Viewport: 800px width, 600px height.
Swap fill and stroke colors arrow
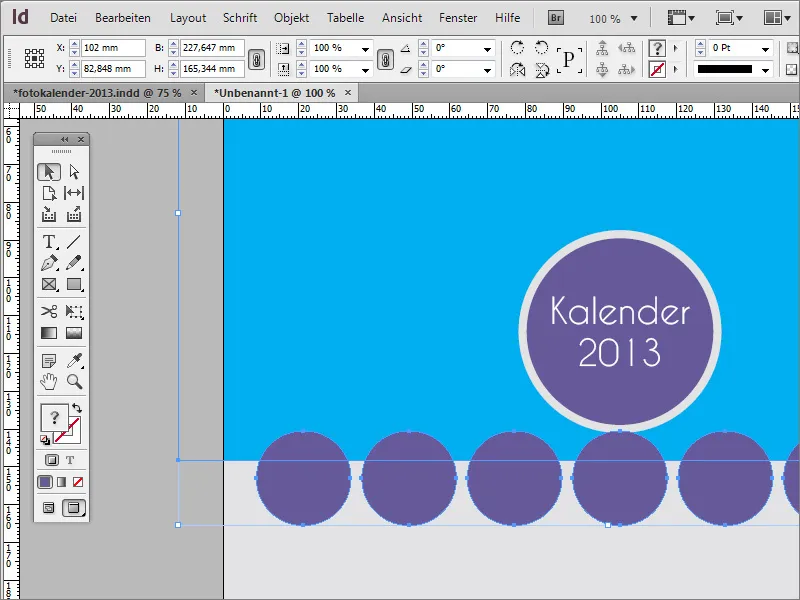tap(77, 408)
